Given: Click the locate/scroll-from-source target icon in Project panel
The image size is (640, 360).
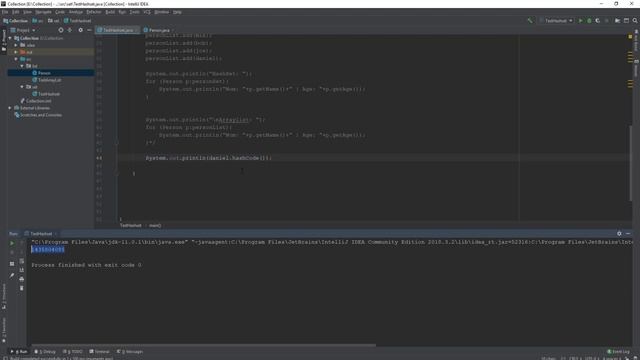Looking at the screenshot, I should pyautogui.click(x=61, y=30).
